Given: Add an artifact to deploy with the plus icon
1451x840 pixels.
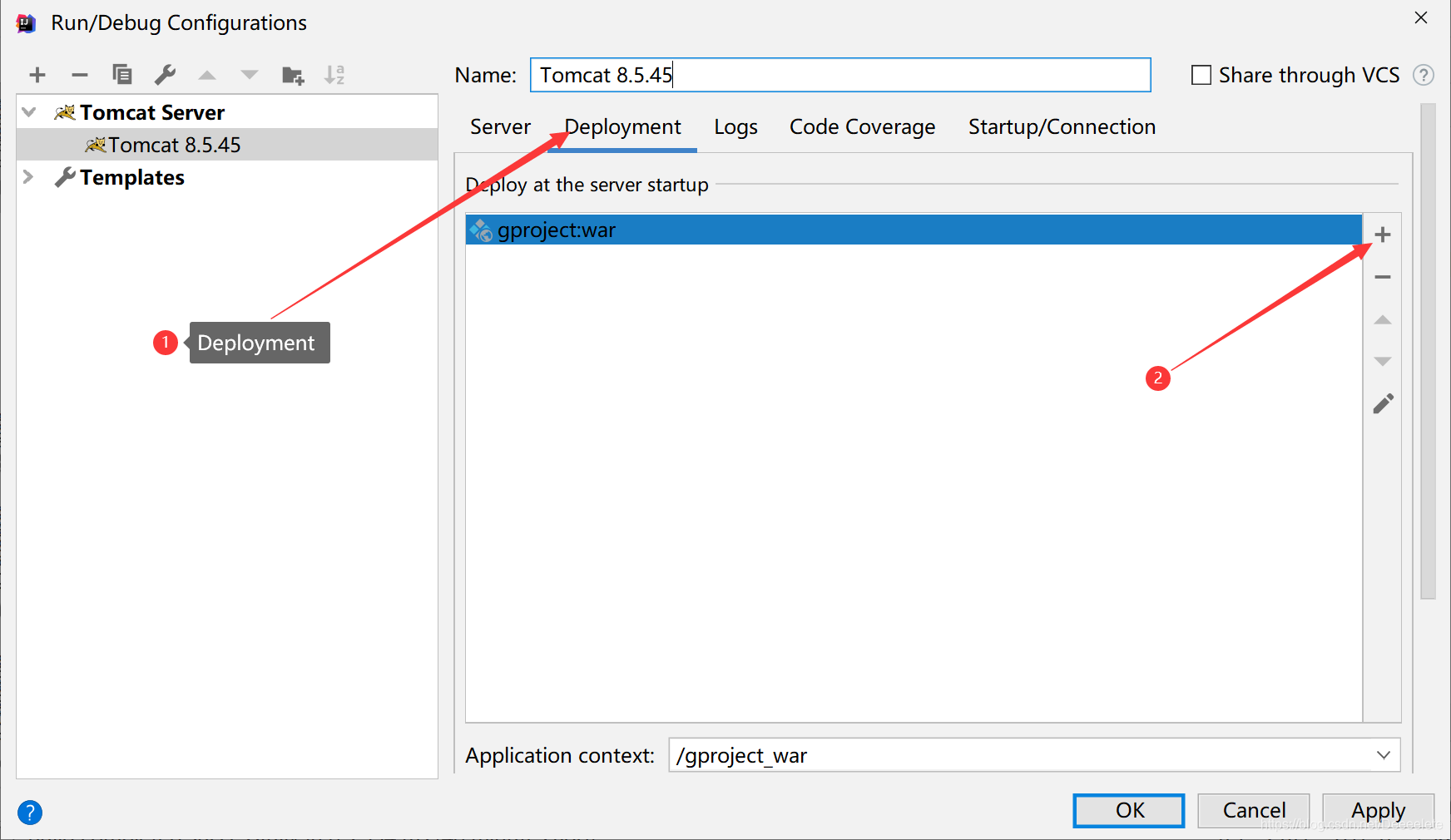Looking at the screenshot, I should 1383,235.
